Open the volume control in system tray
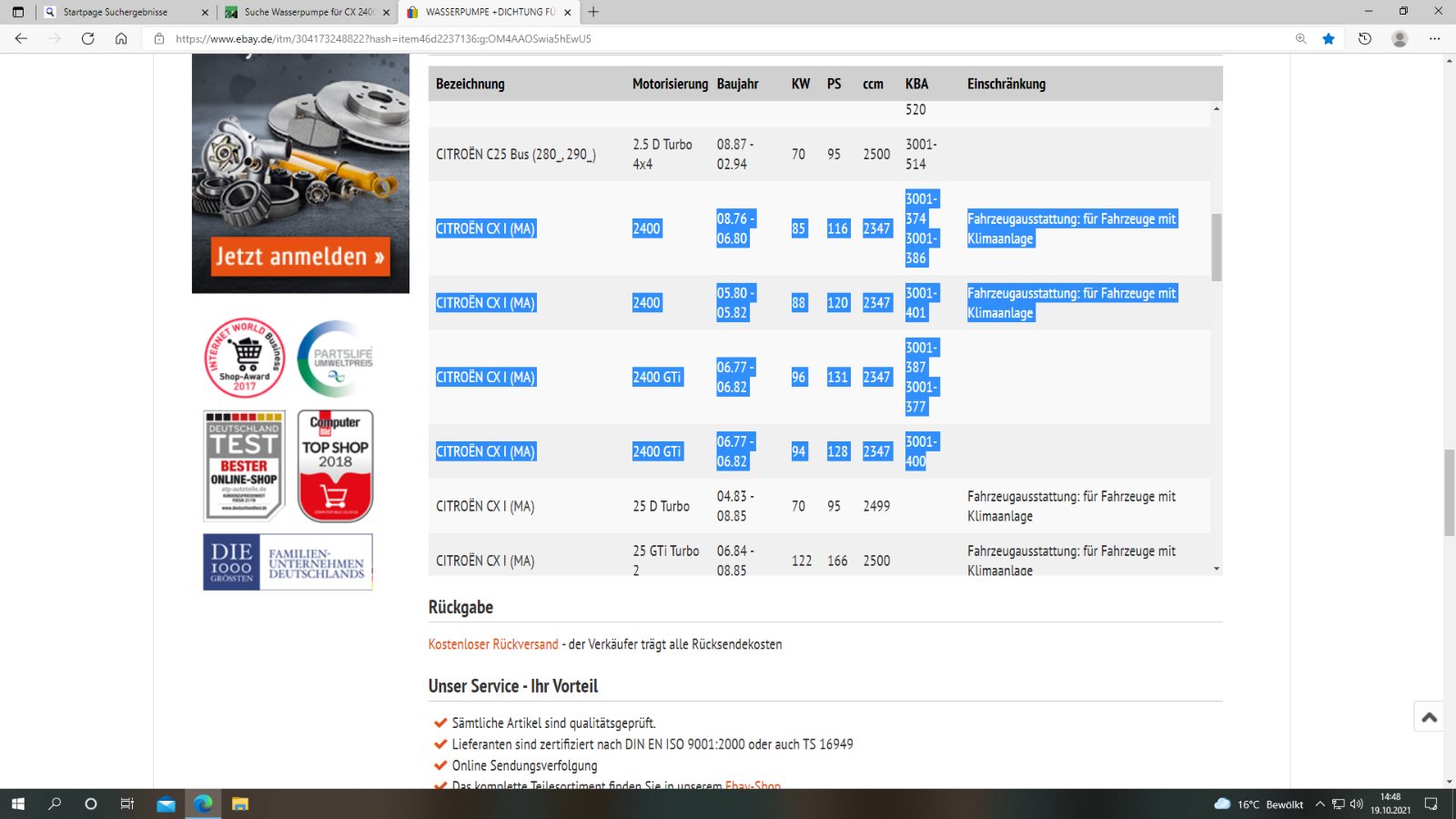 [1357, 804]
